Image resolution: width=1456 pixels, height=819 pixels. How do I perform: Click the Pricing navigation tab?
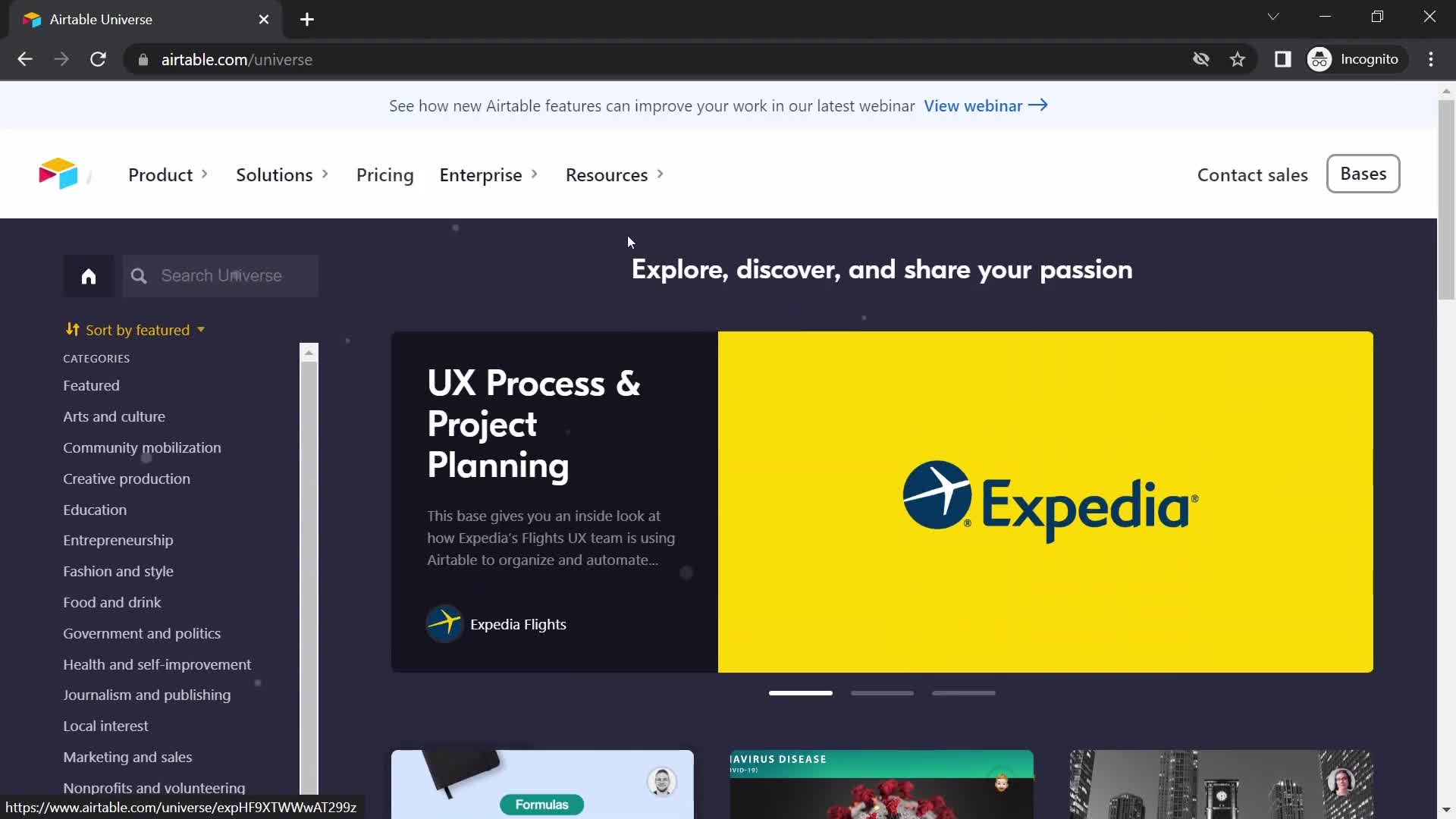click(384, 174)
